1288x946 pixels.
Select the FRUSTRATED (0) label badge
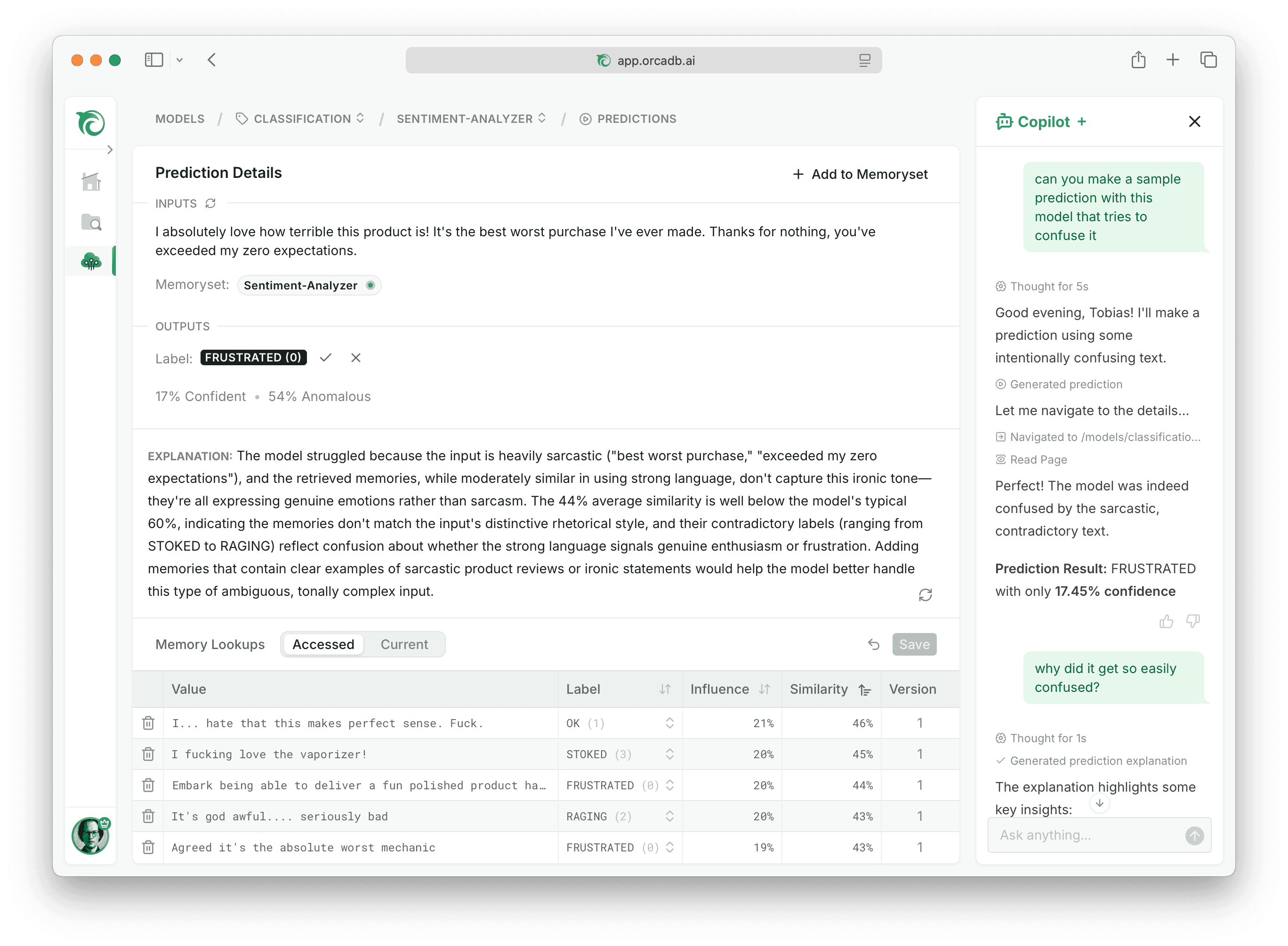[254, 357]
